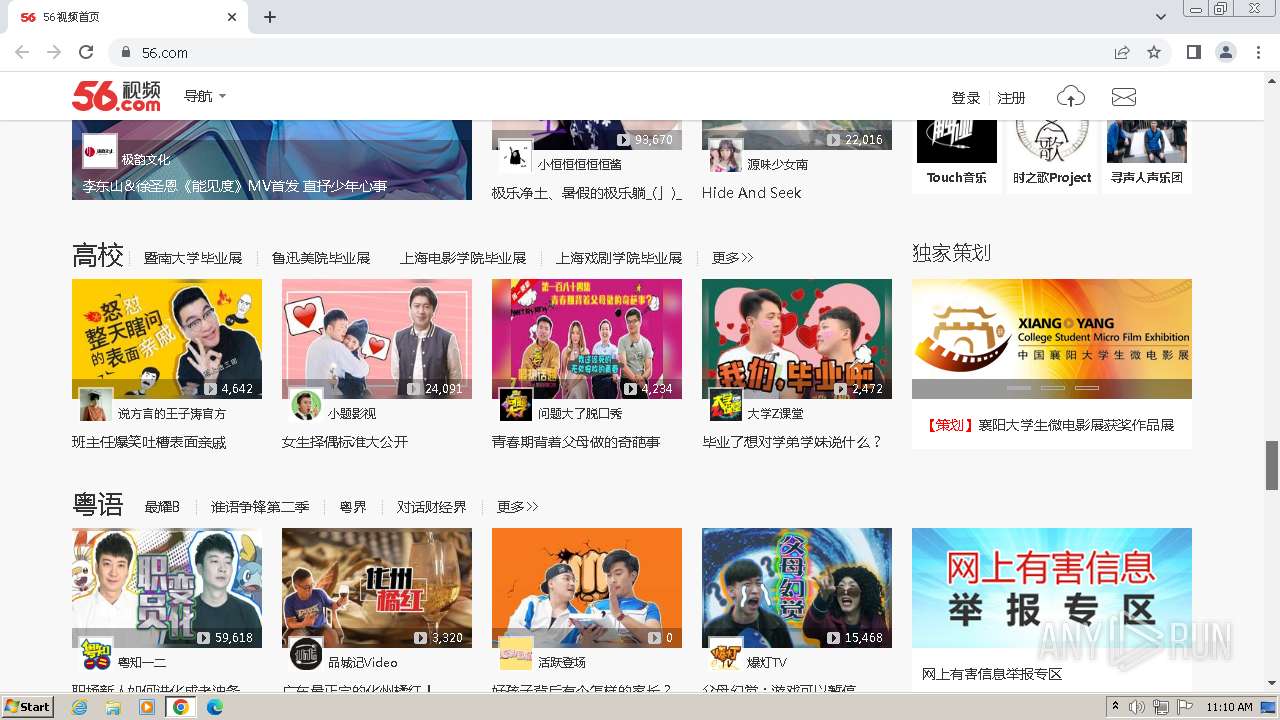Click avatar of 小恒恒恒恒酱
1280x720 pixels.
[516, 156]
